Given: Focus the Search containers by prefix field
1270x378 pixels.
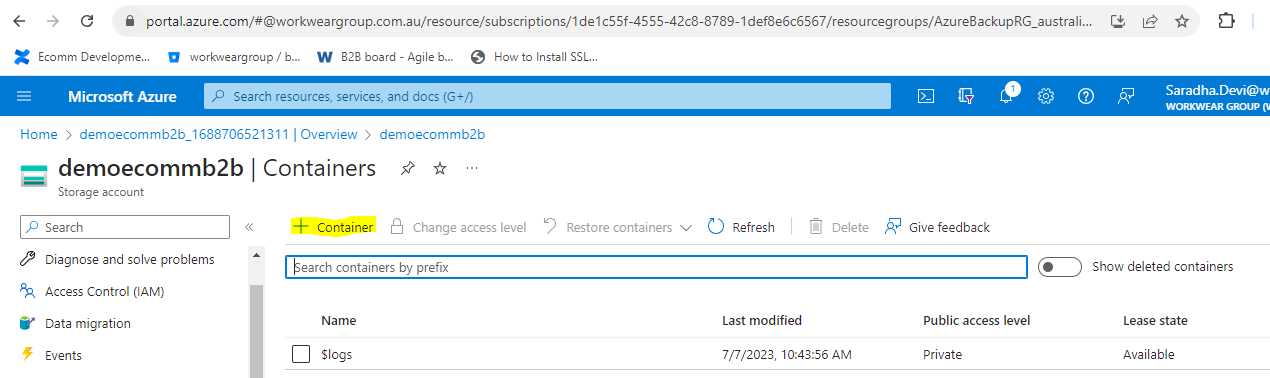Looking at the screenshot, I should click(656, 267).
